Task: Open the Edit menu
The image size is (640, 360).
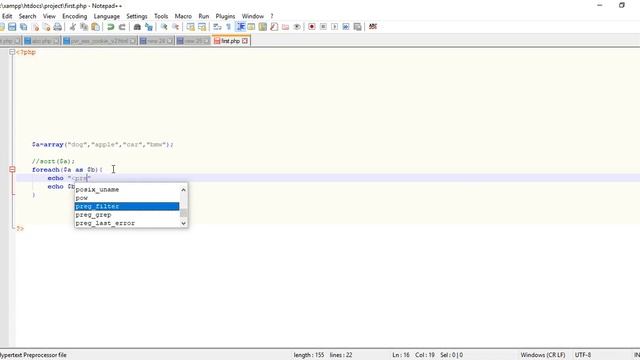Action: 7,16
